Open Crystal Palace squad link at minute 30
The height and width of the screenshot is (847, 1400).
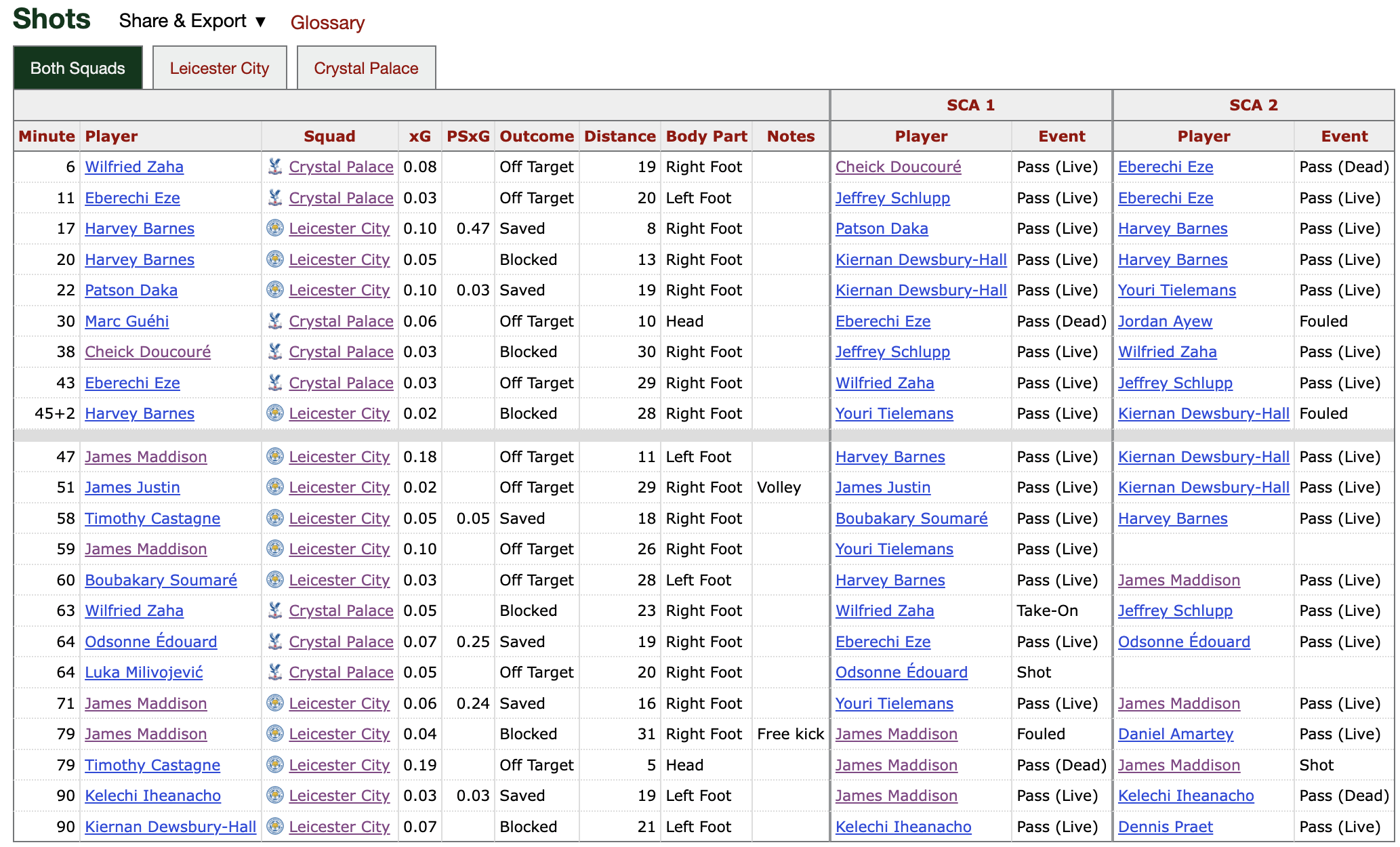coord(341,321)
